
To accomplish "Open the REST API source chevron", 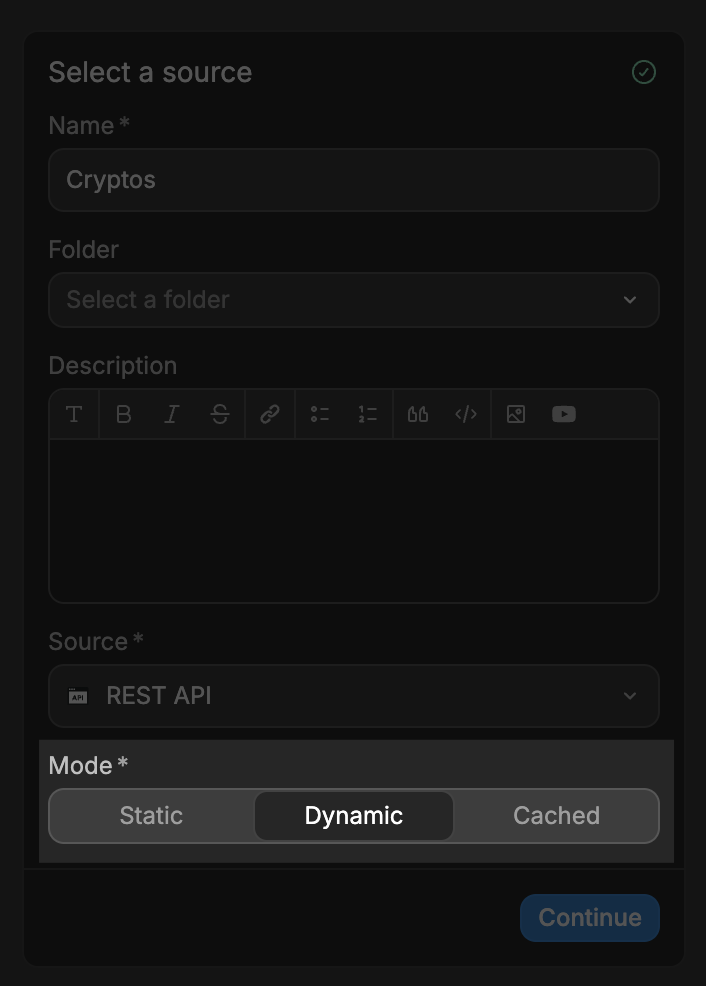I will tap(629, 696).
